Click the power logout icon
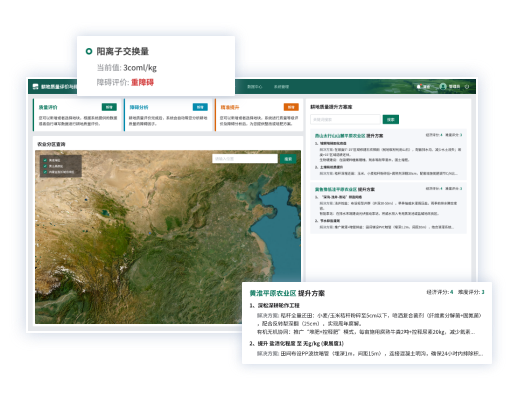The height and width of the screenshot is (400, 520). (467, 87)
